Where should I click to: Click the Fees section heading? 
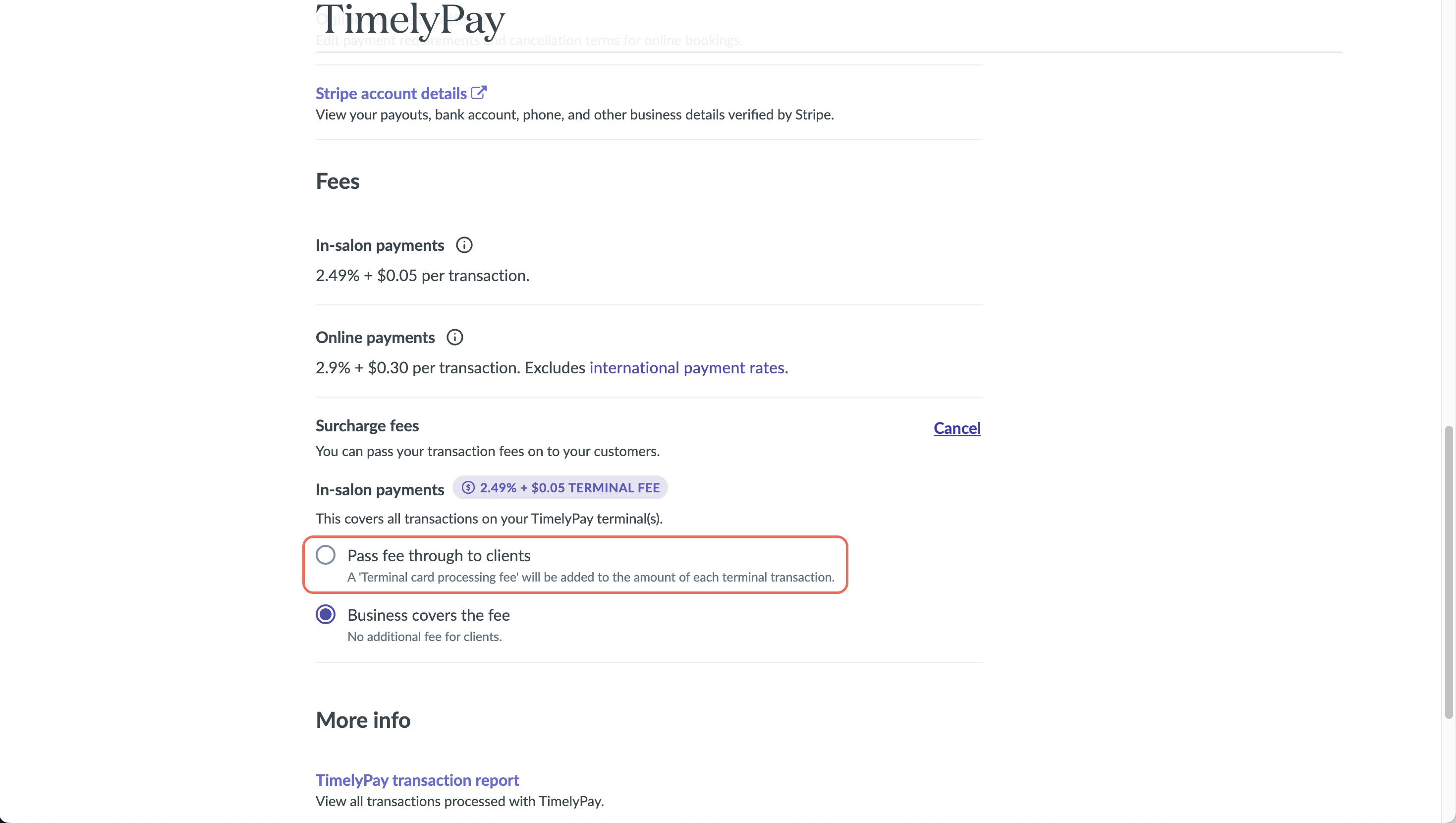point(337,181)
